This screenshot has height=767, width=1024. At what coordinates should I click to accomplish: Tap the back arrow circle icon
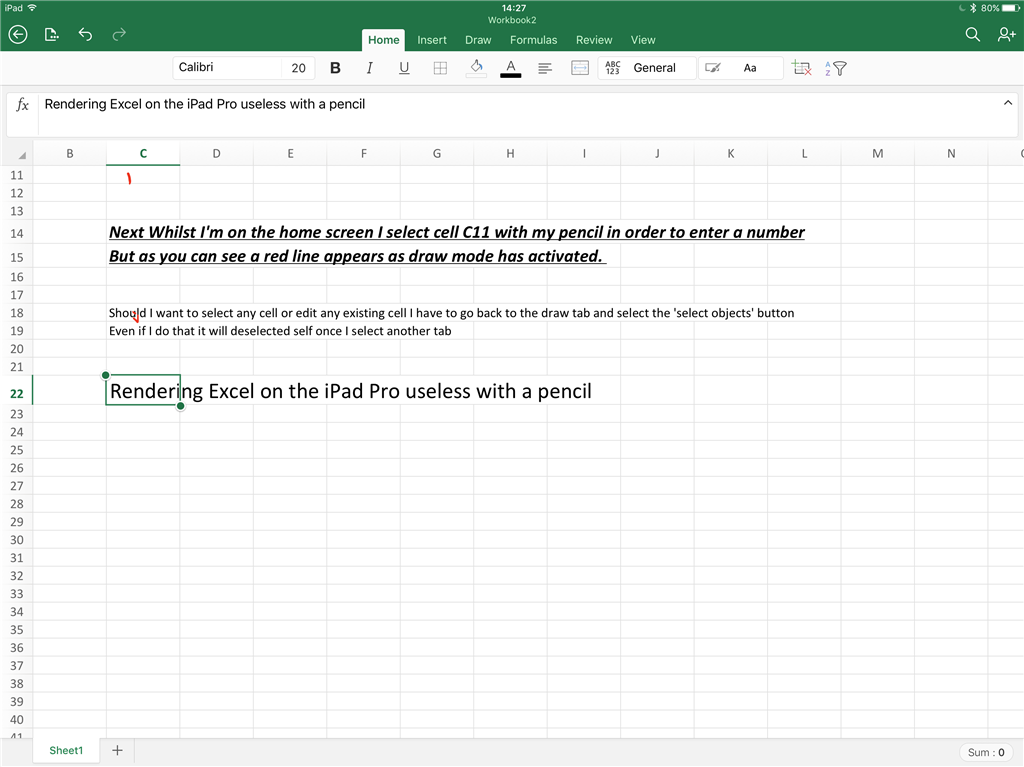(x=18, y=35)
